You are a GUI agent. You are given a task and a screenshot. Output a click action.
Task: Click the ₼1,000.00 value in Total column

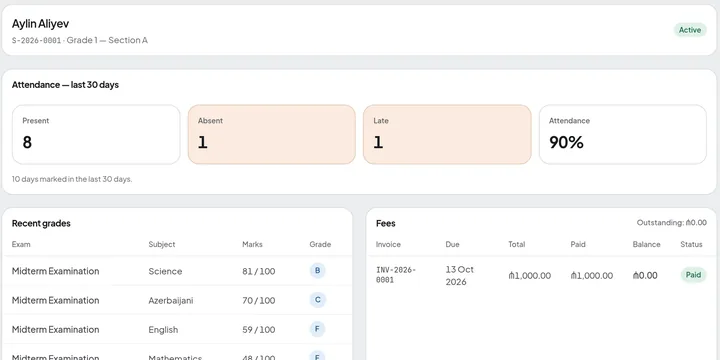pos(530,276)
